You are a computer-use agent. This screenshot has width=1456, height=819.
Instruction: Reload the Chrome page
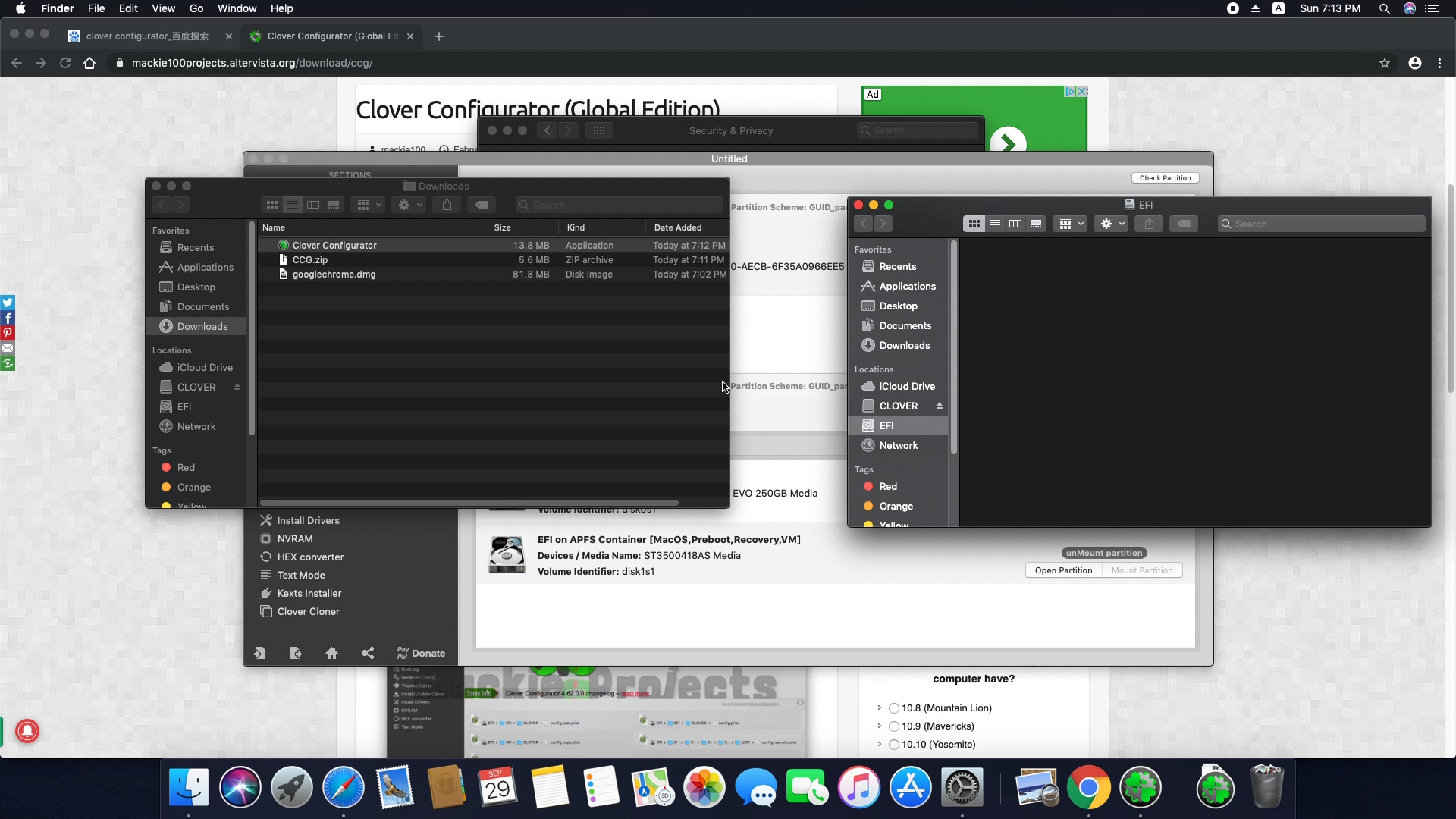tap(65, 63)
